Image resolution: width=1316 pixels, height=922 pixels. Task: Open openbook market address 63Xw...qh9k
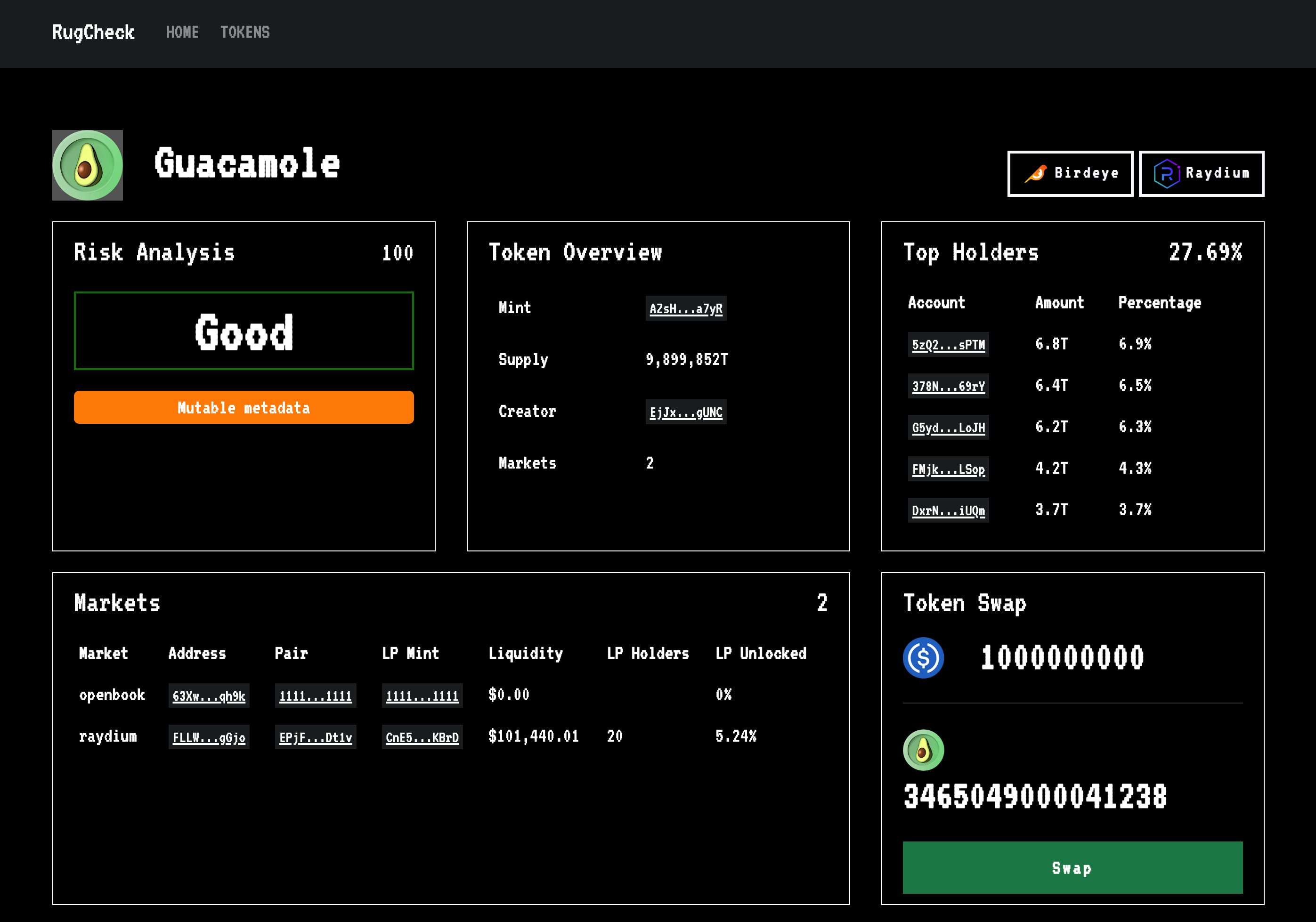(x=209, y=696)
